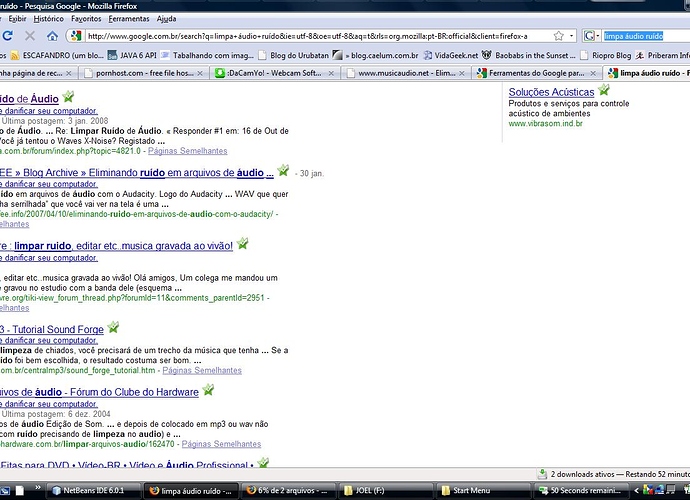
Task: Click the search box containing limpa áudio ruído
Action: coord(646,36)
